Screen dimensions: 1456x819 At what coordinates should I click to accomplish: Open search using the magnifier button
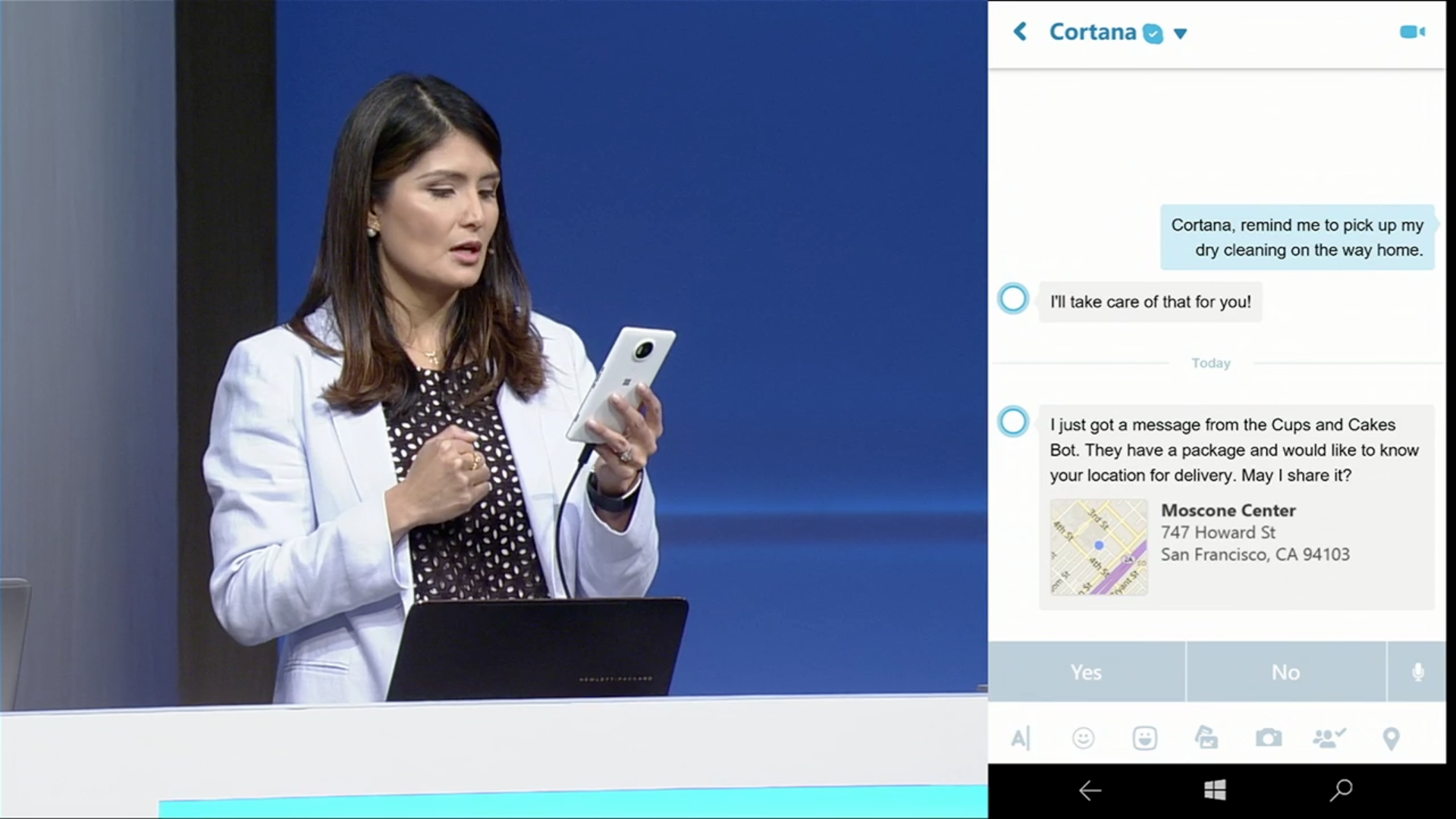(1341, 790)
